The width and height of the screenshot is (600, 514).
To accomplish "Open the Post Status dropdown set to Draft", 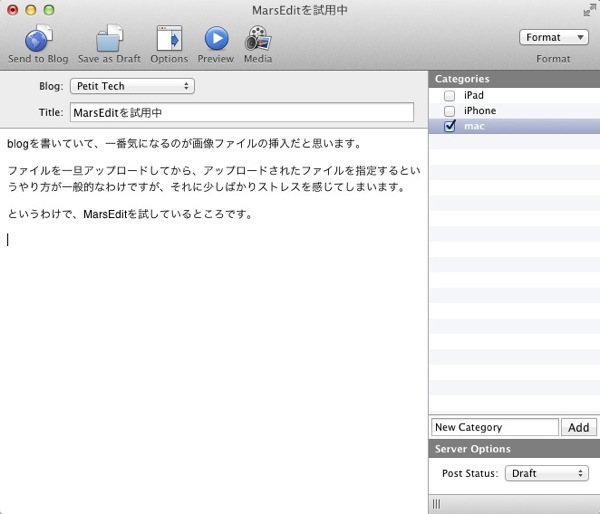I will tap(546, 473).
